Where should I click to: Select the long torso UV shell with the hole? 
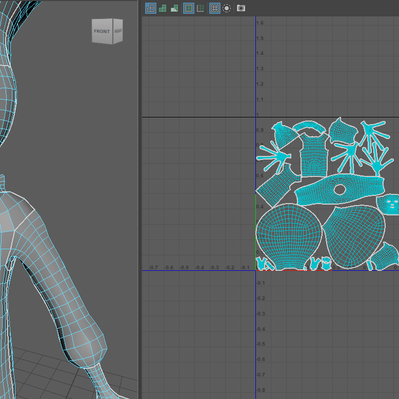(x=339, y=190)
